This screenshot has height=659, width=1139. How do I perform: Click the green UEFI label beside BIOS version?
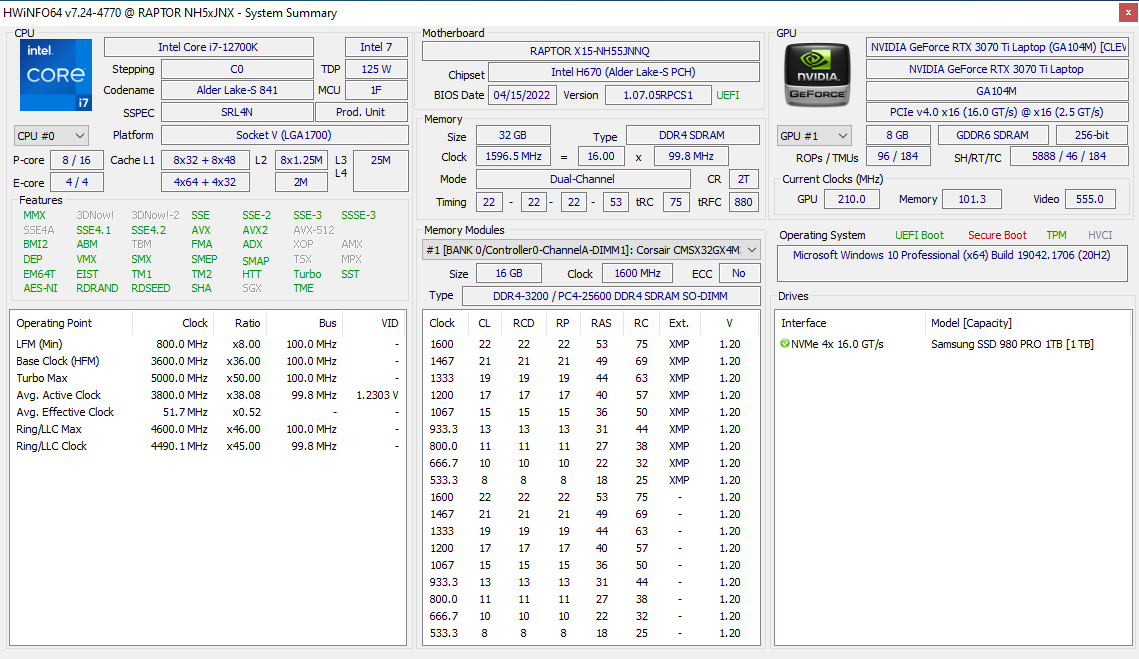click(728, 95)
